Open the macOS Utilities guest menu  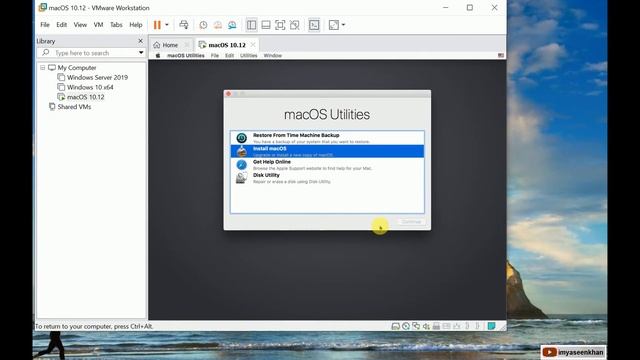pos(186,56)
